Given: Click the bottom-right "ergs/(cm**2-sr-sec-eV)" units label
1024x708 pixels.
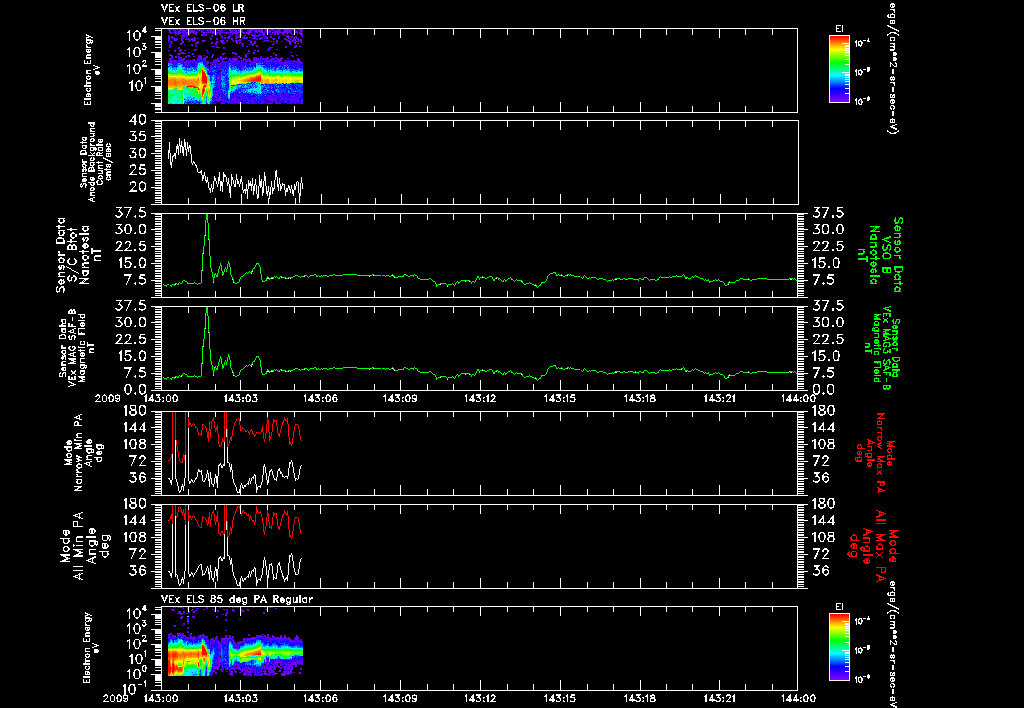Looking at the screenshot, I should pyautogui.click(x=891, y=643).
